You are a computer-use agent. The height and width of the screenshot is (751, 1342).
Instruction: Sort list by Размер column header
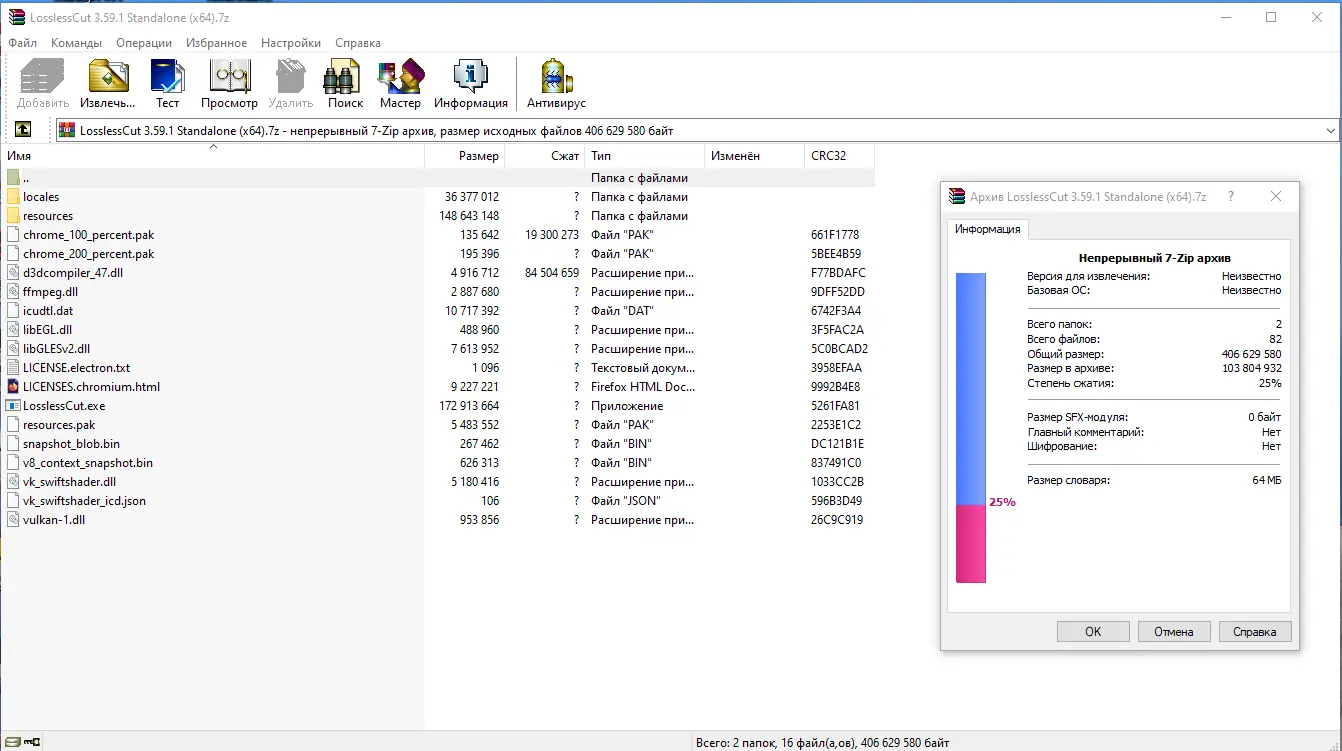point(464,156)
